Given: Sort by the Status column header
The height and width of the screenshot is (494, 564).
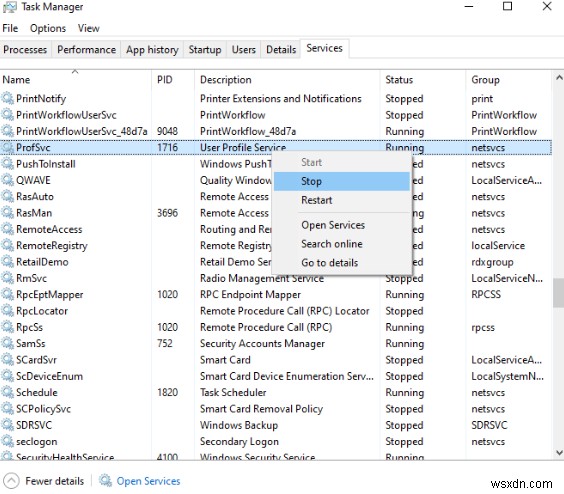Looking at the screenshot, I should click(x=423, y=80).
